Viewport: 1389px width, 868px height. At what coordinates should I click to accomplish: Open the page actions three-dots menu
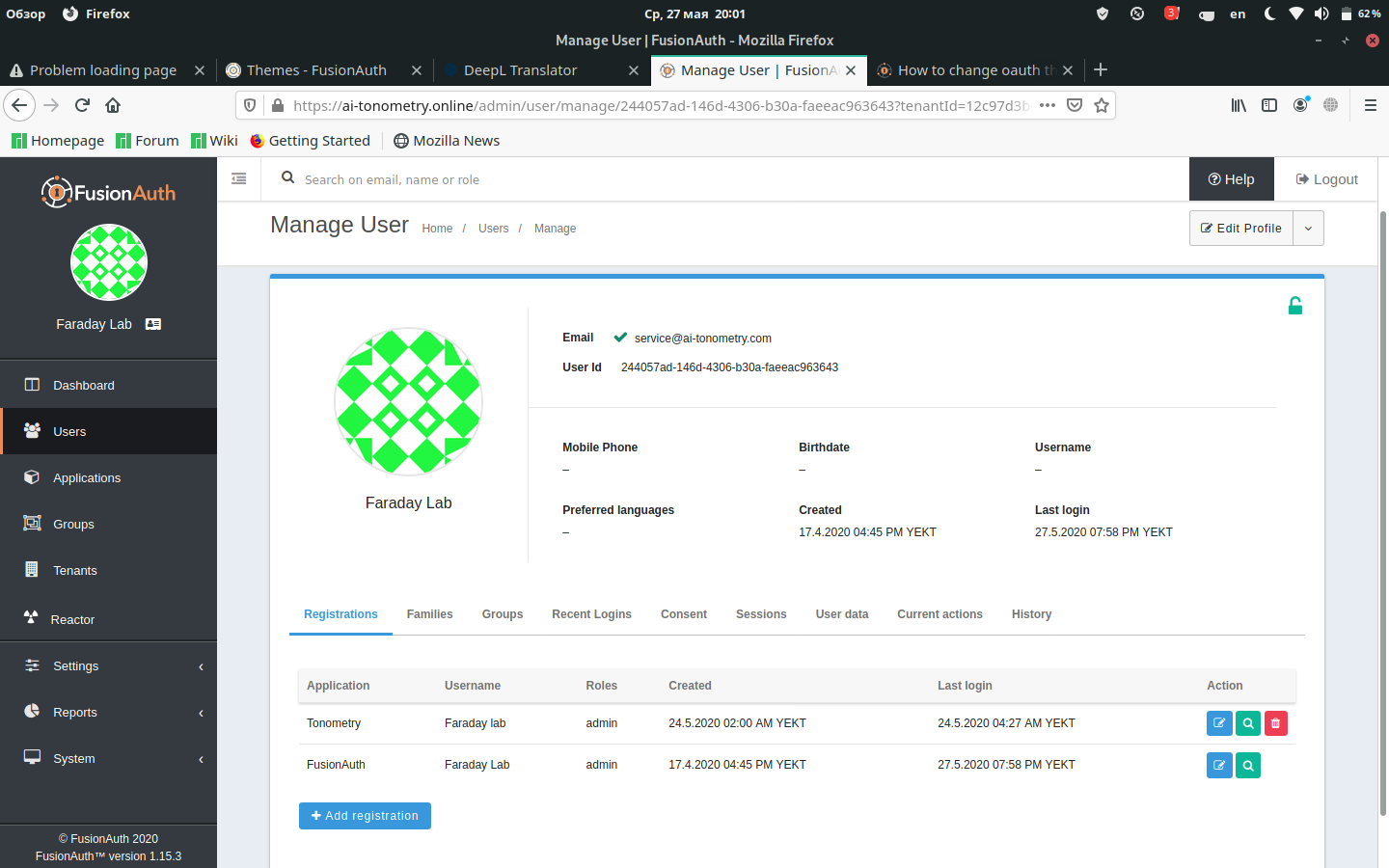pos(1048,105)
